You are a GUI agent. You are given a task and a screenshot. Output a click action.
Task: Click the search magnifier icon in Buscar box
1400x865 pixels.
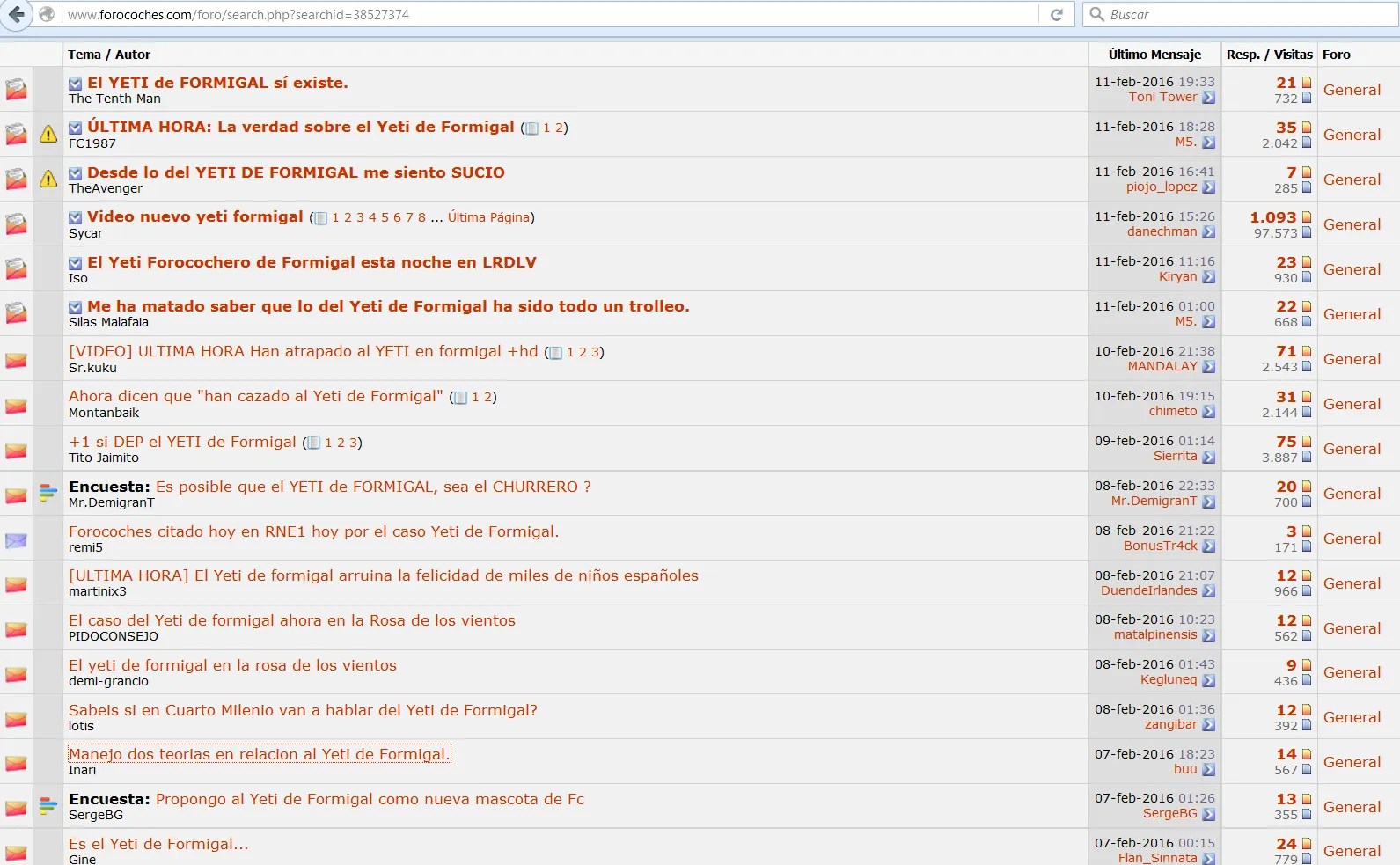tap(1096, 14)
